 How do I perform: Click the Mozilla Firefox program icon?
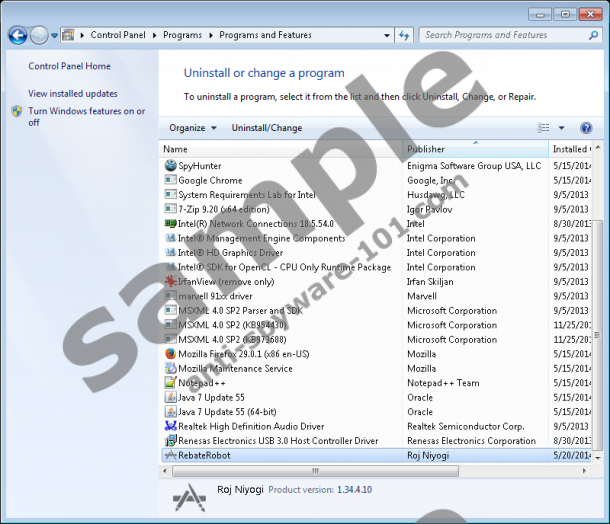(x=170, y=354)
